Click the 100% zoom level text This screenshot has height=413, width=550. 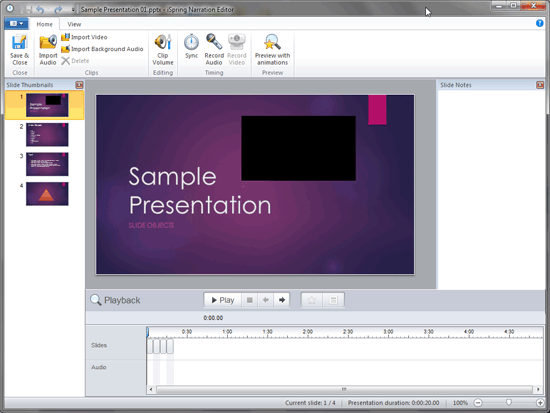pos(460,403)
